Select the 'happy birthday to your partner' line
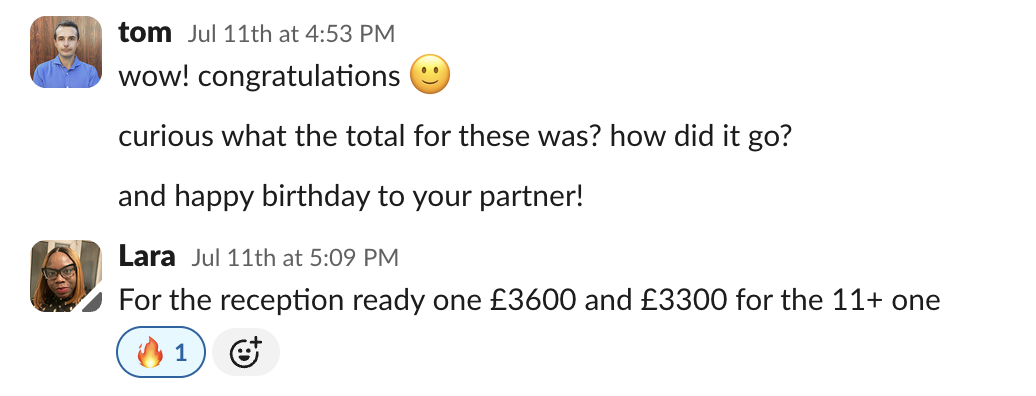 click(351, 196)
